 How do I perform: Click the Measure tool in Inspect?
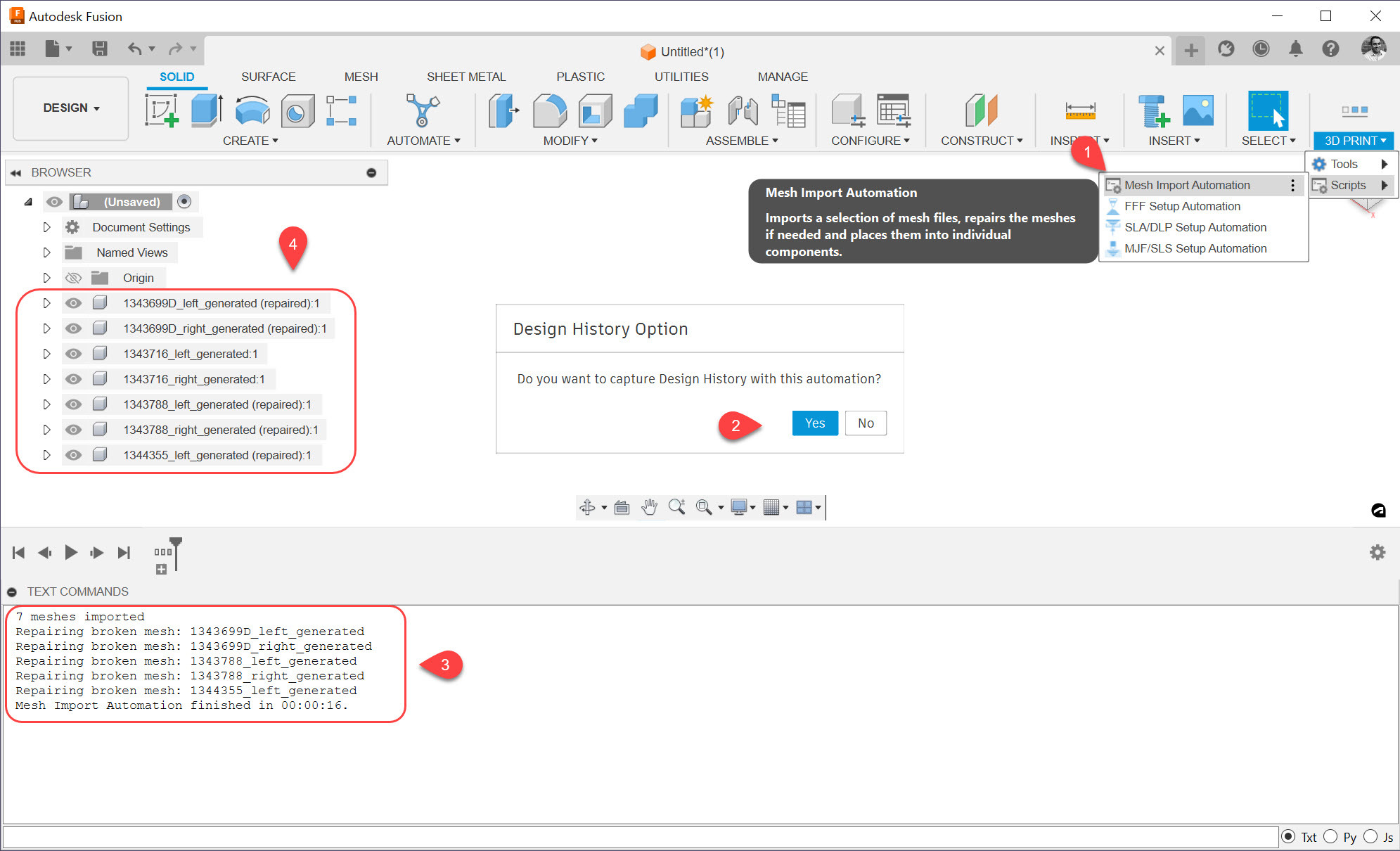tap(1080, 111)
